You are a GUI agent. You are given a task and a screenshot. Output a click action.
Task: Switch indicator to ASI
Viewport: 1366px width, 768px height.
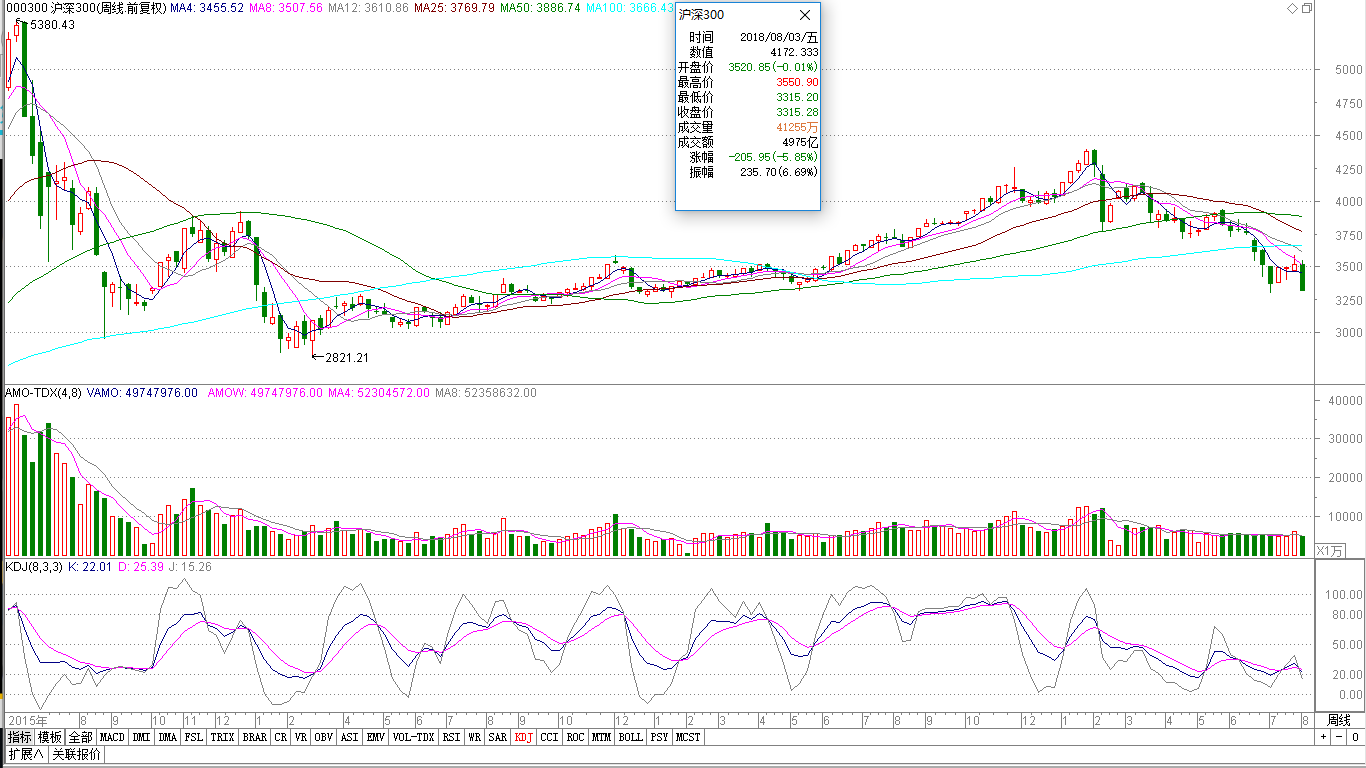coord(350,738)
